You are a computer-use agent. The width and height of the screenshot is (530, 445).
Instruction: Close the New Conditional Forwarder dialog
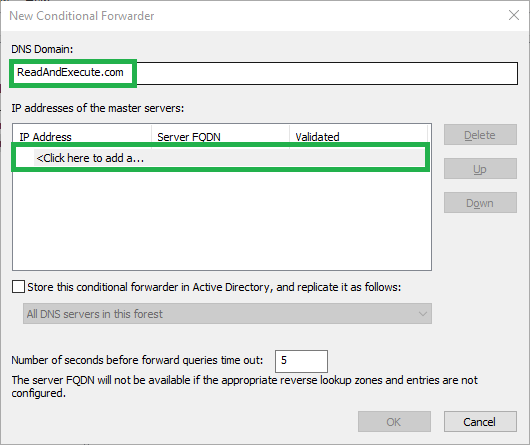[x=514, y=15]
